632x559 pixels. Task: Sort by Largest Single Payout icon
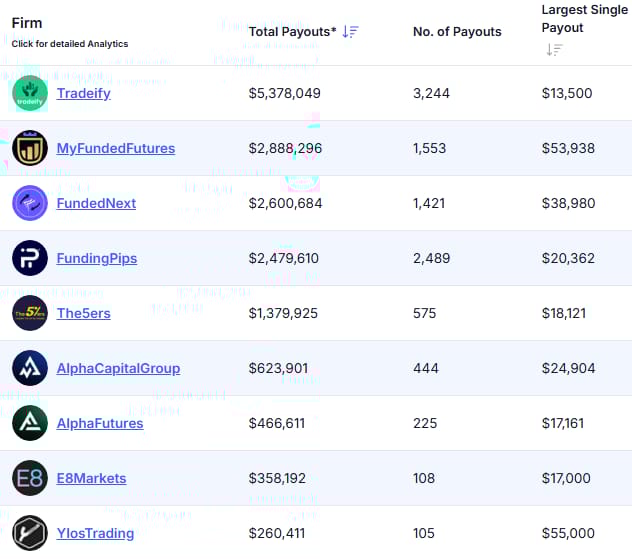(554, 49)
